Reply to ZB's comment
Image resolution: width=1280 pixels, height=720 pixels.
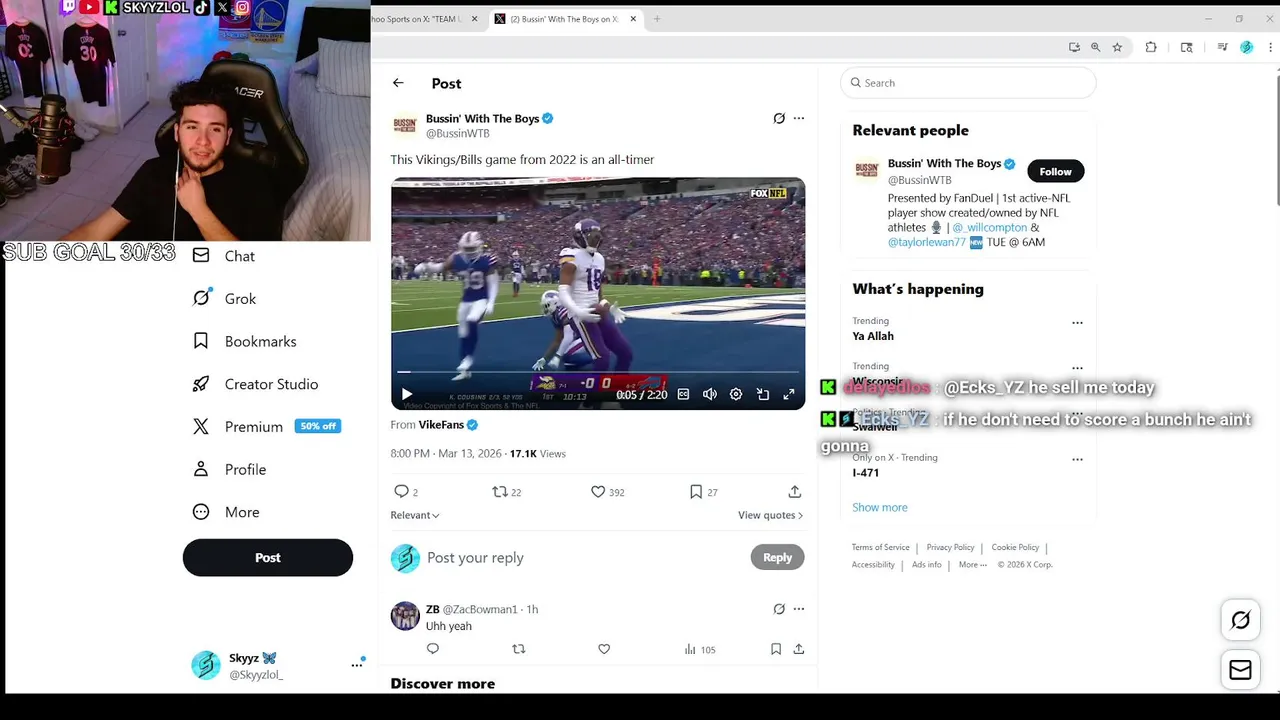coord(433,649)
